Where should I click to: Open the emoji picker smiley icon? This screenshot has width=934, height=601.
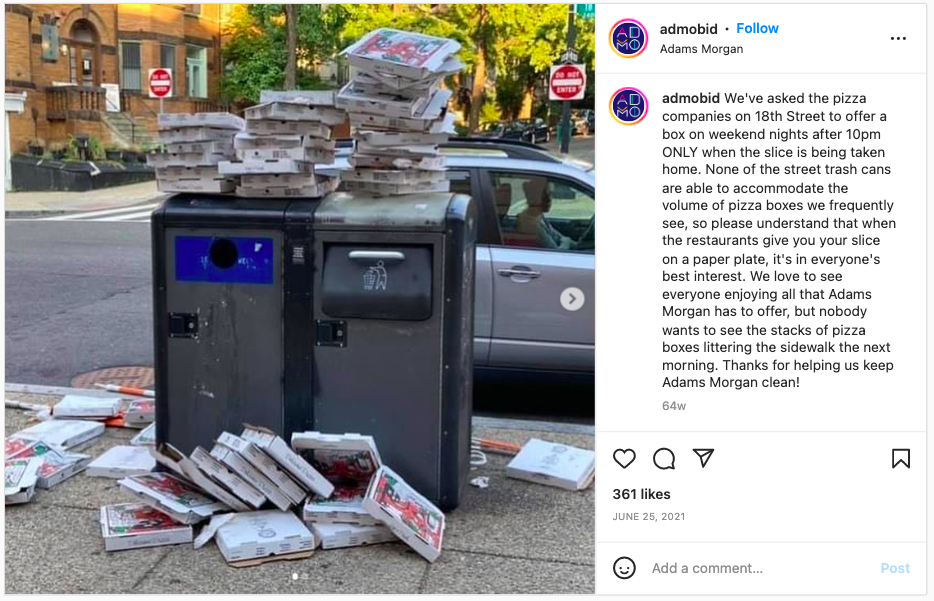624,568
